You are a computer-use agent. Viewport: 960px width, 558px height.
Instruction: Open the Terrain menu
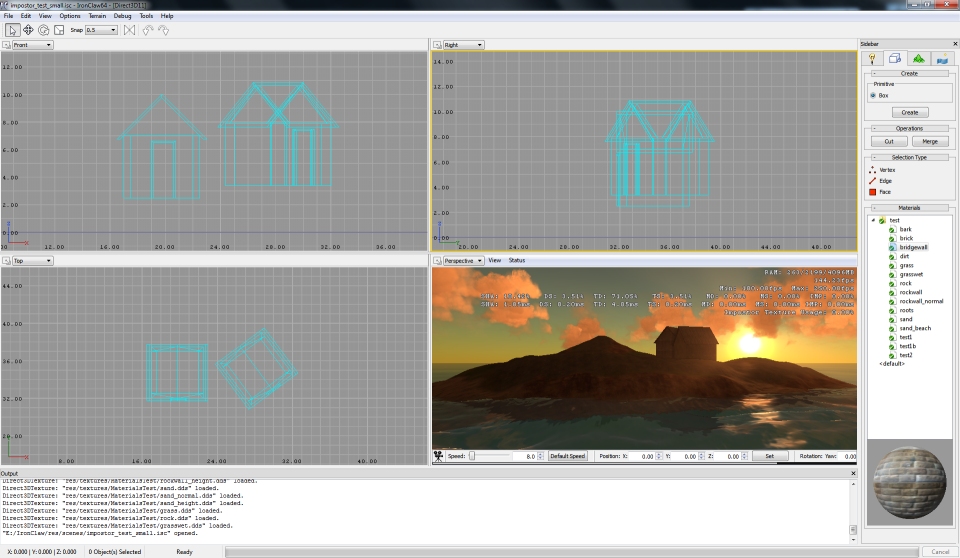coord(97,16)
